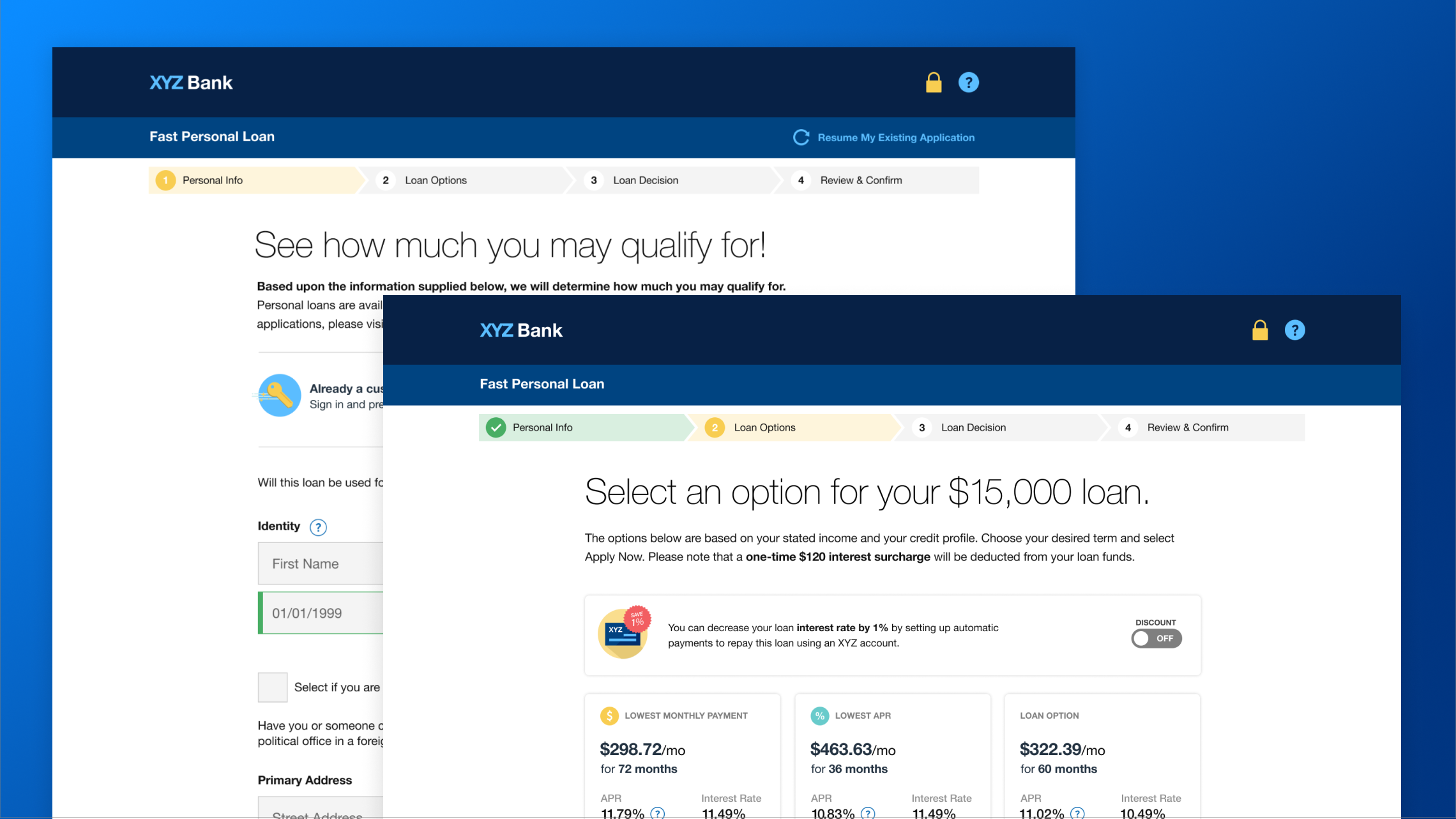Click help icon next to 10.83% APR
The height and width of the screenshot is (819, 1456).
(868, 813)
